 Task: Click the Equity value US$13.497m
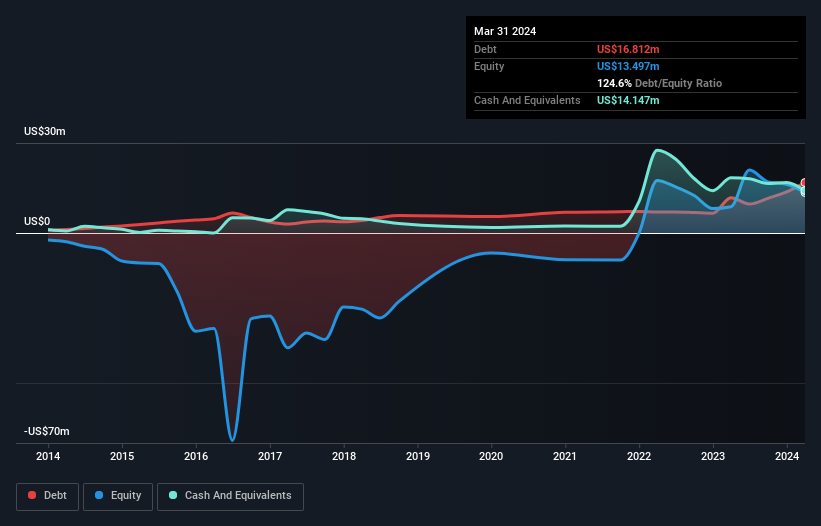point(628,66)
